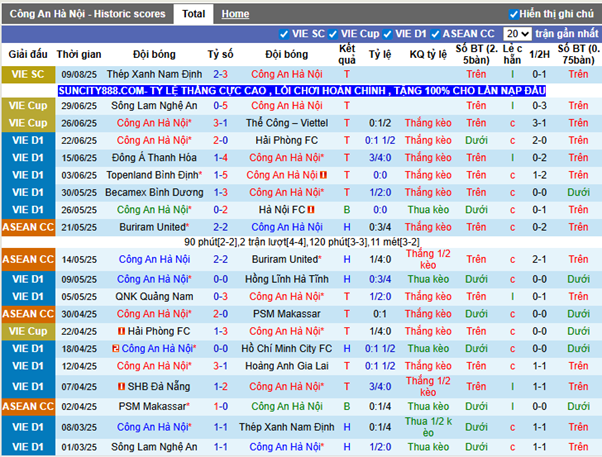Uncheck the VIE D1 league filter
This screenshot has width=602, height=457.
pos(387,35)
